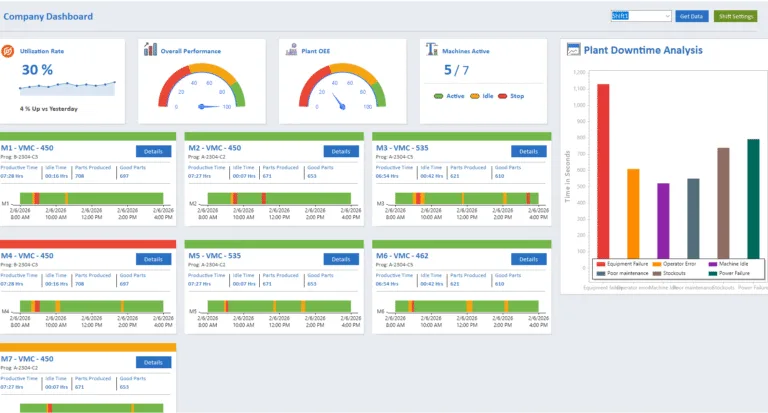Screen dimensions: 768x413
Task: Click the M3 status timeline bar
Action: tap(467, 198)
